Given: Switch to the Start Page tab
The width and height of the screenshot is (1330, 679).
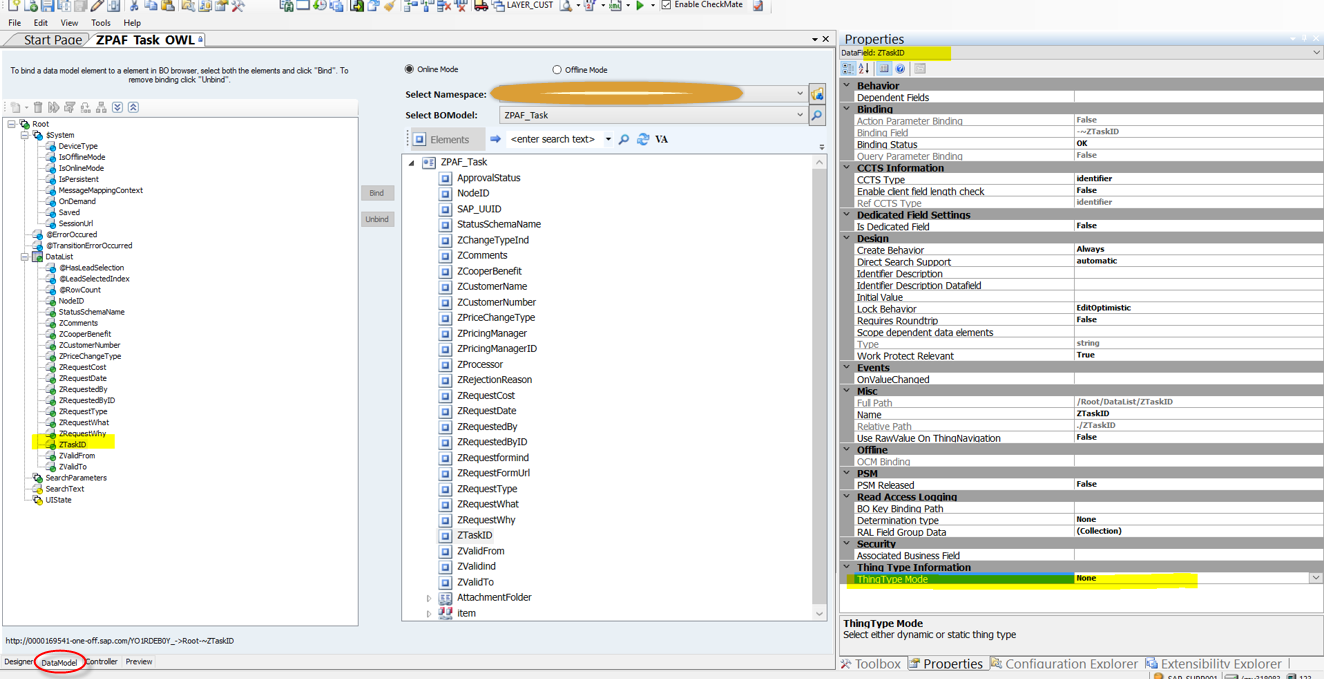Looking at the screenshot, I should click(52, 40).
